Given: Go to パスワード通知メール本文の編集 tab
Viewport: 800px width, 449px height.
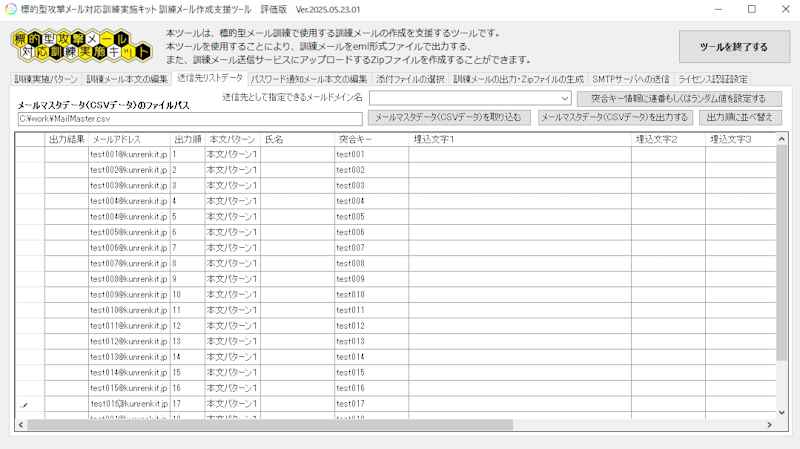Looking at the screenshot, I should (x=309, y=79).
